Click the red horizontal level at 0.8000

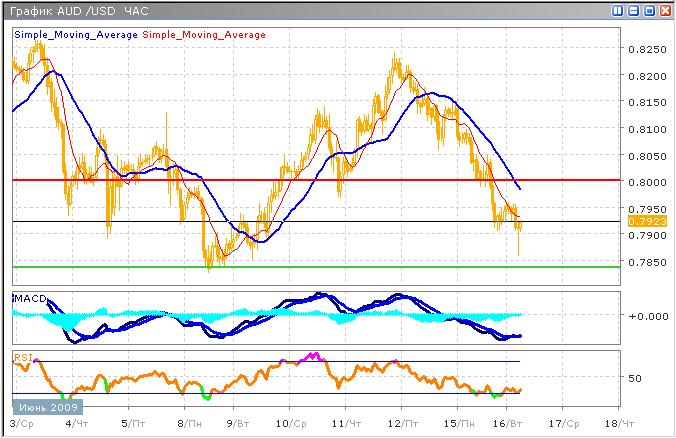tap(300, 180)
